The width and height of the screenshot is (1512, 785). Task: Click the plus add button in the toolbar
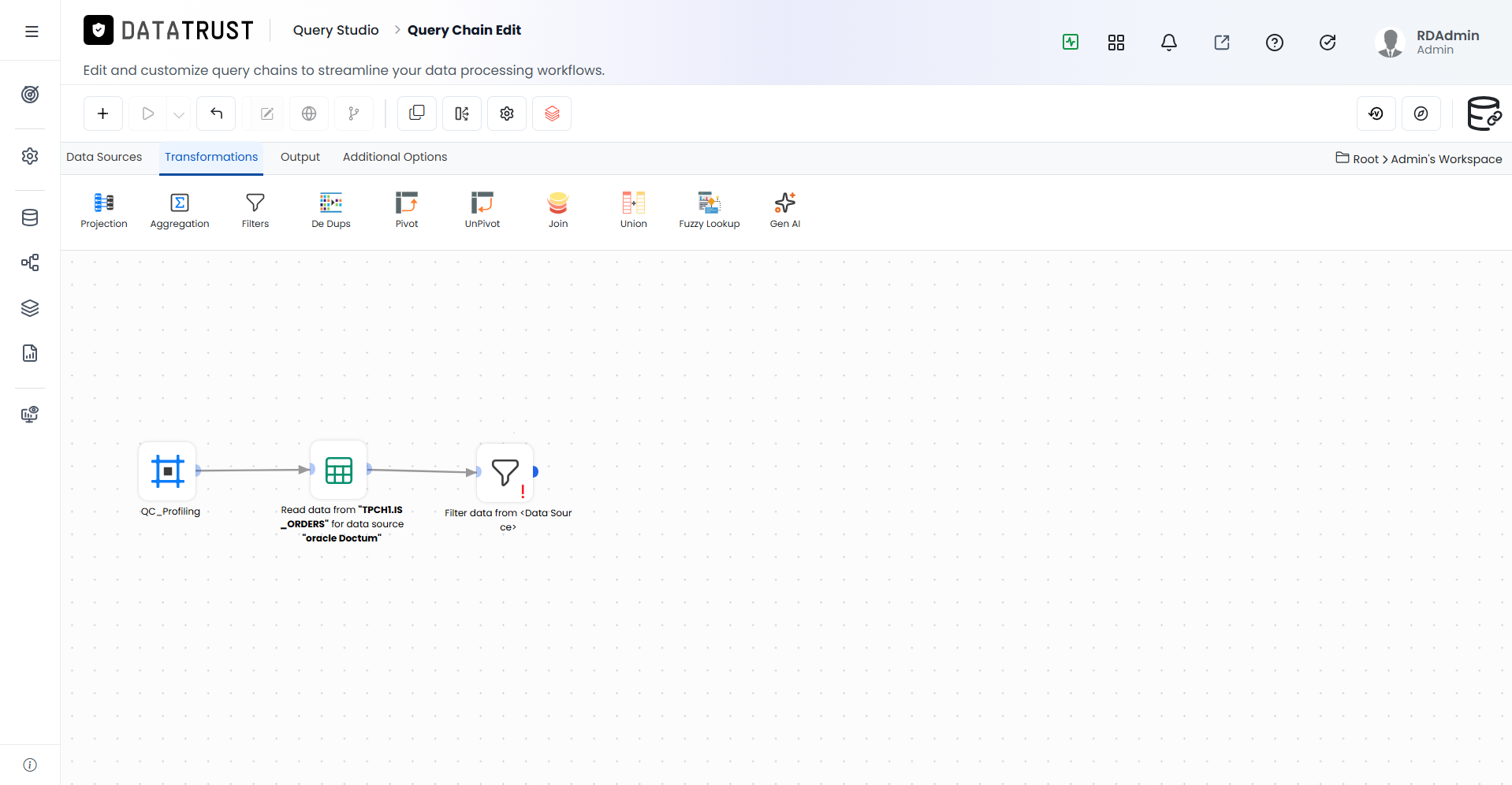102,113
